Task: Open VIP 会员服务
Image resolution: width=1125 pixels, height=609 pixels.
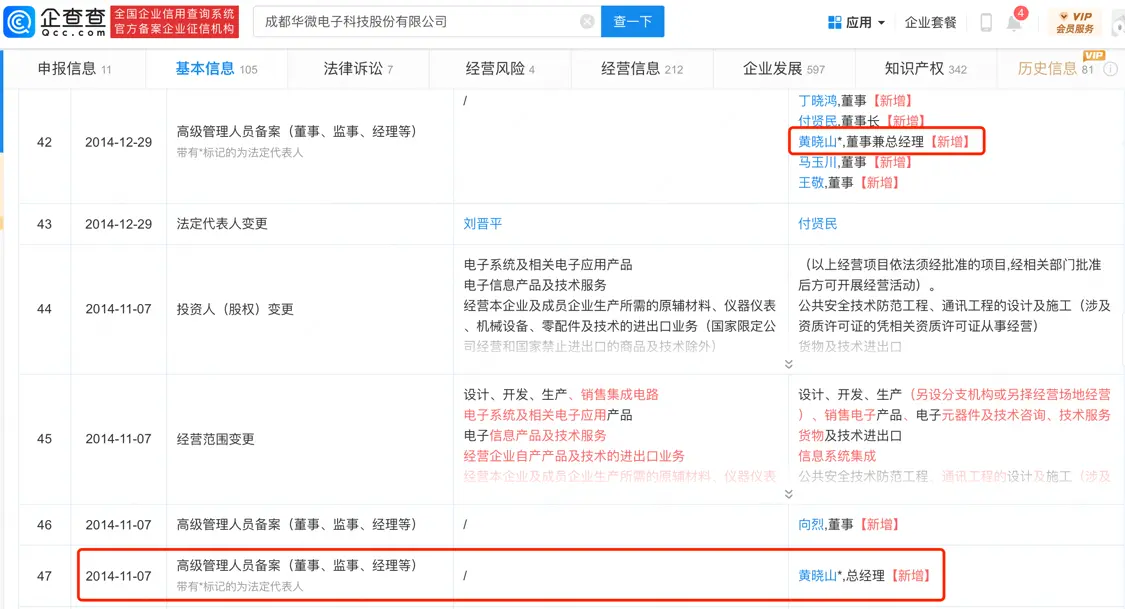Action: pyautogui.click(x=1075, y=22)
